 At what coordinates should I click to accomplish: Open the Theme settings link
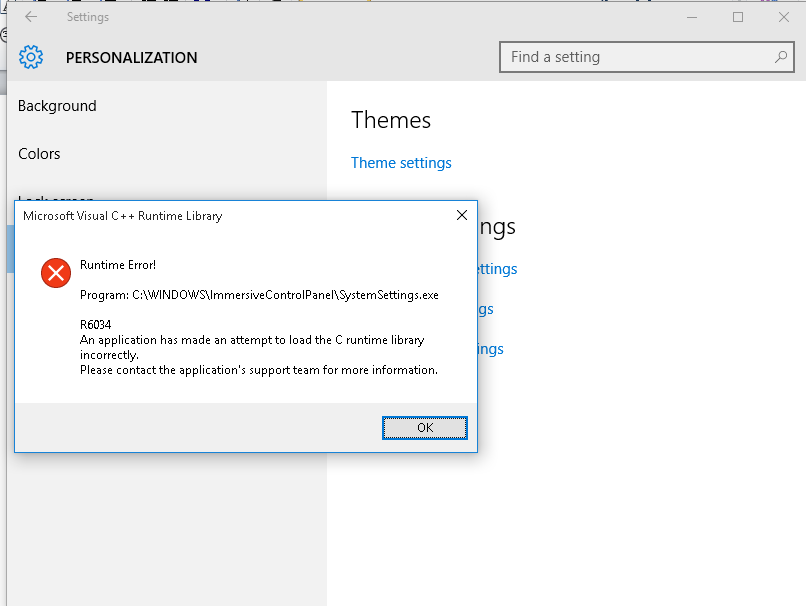click(401, 163)
